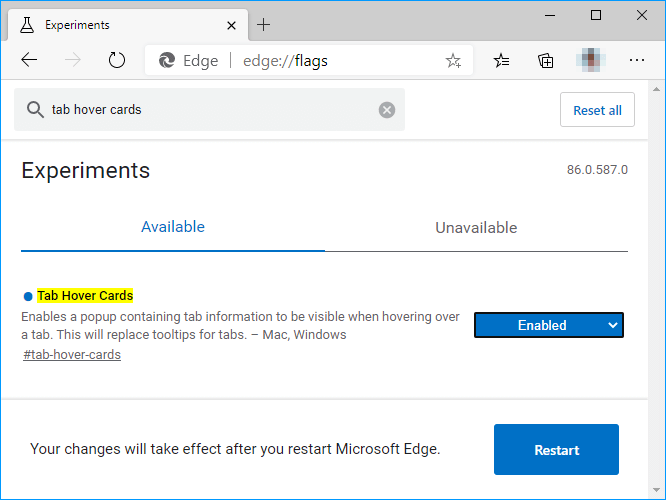Open the Collections icon
This screenshot has height=500, width=666.
(545, 61)
